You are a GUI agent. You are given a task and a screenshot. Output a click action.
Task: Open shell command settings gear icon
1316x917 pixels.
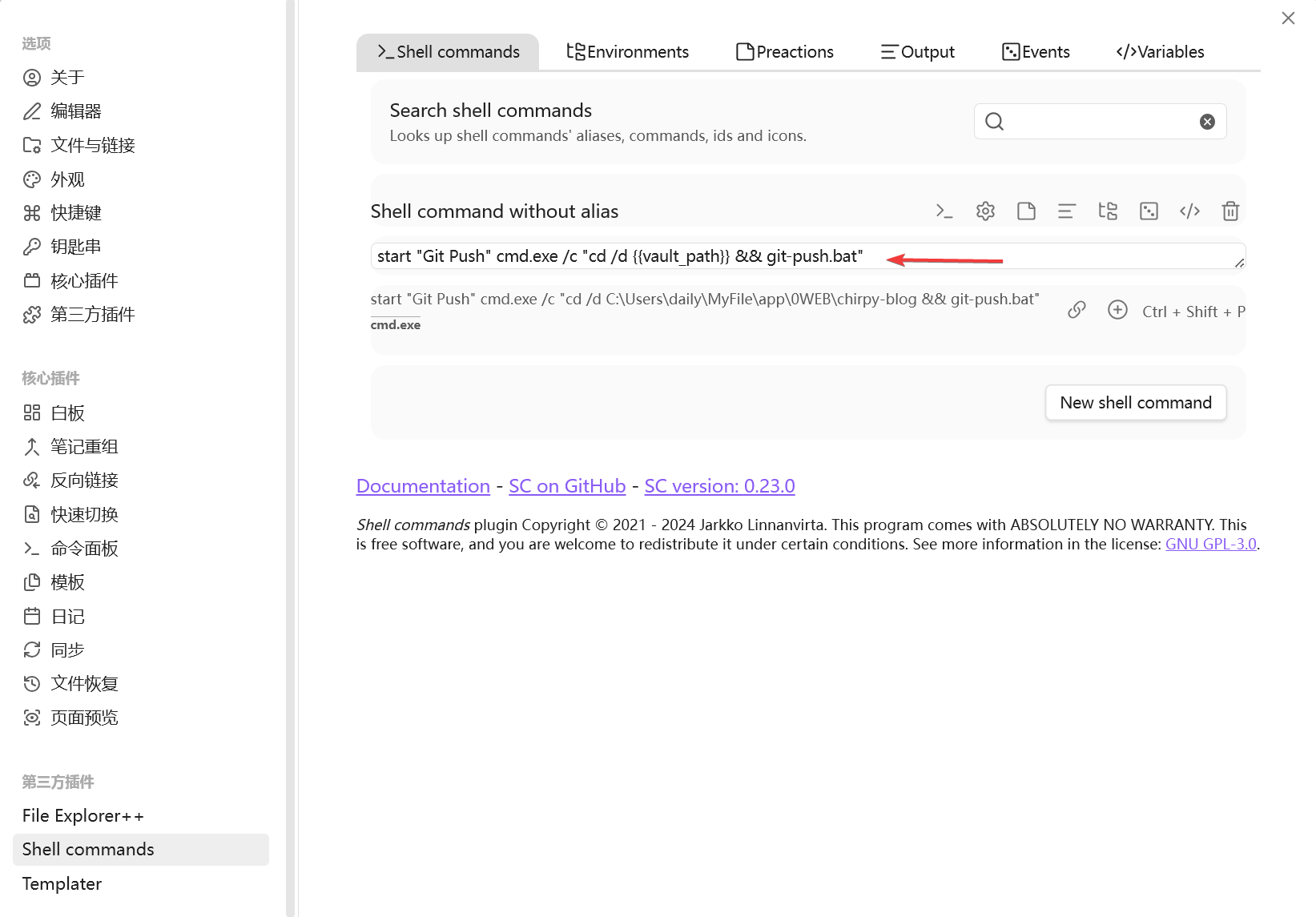pos(985,211)
